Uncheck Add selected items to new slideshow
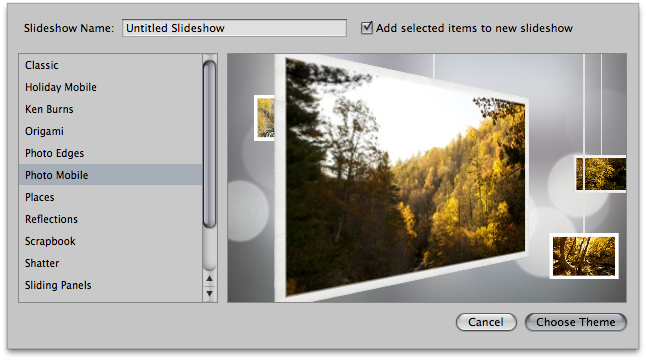 pos(366,28)
